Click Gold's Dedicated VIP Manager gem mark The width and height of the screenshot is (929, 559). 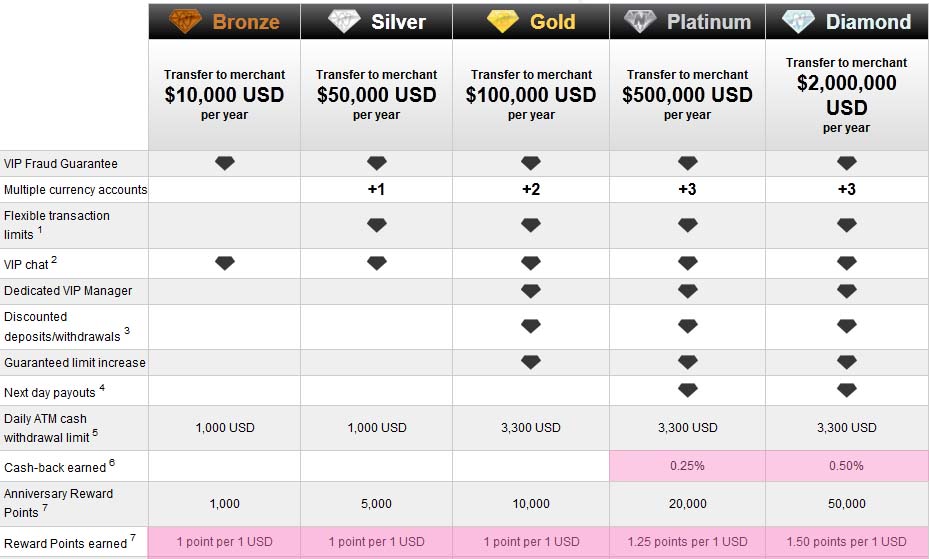[x=531, y=291]
